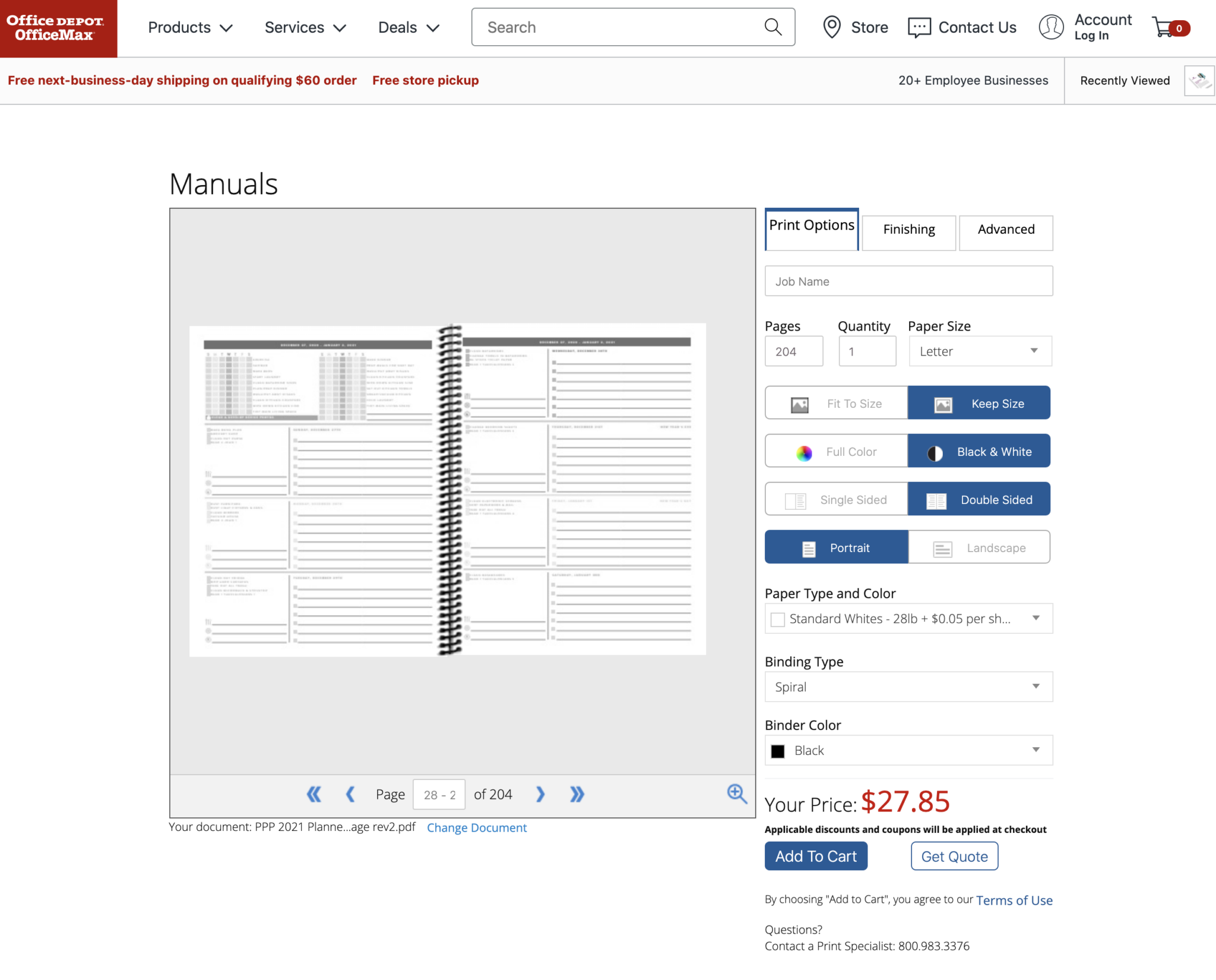The image size is (1216, 980).
Task: Open the shopping cart icon
Action: point(1170,27)
